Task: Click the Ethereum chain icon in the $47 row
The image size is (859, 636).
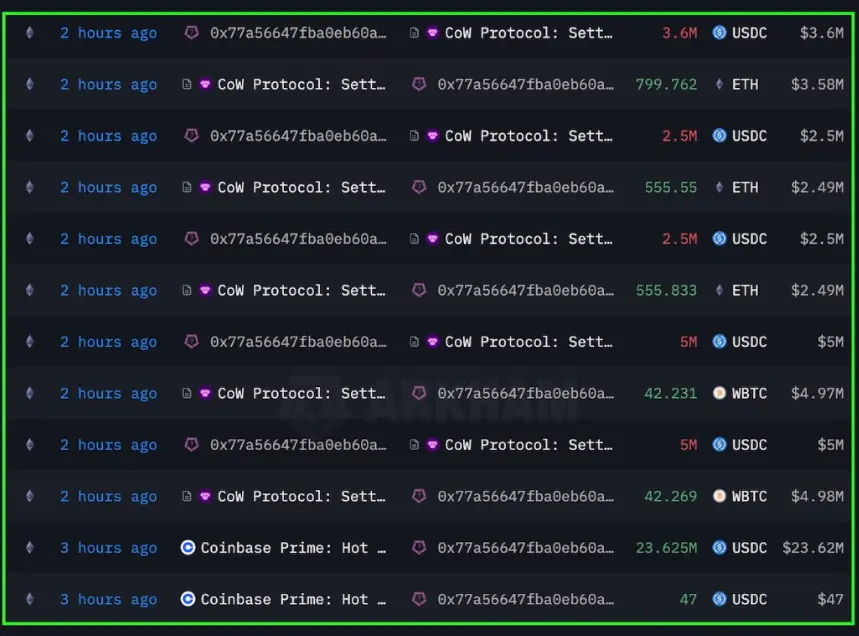Action: click(x=30, y=599)
